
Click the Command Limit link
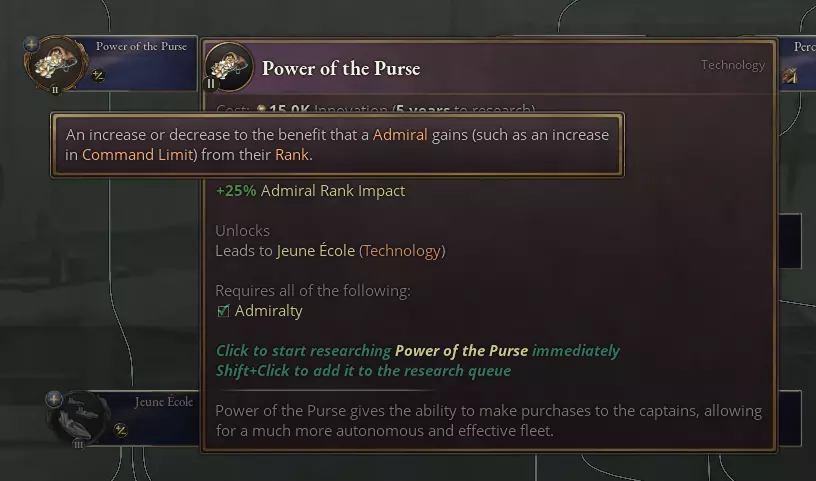point(136,155)
